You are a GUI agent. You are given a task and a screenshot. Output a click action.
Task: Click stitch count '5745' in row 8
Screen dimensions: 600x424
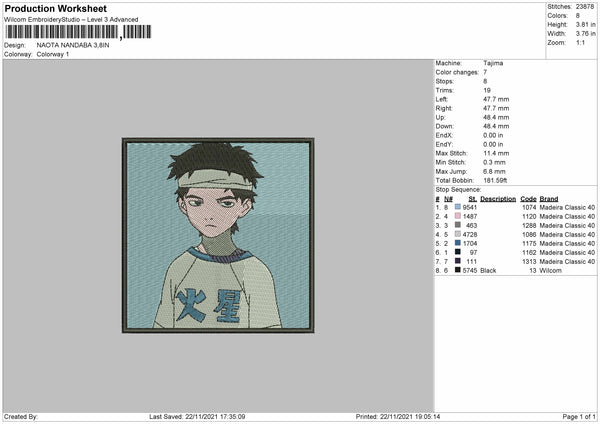(470, 270)
